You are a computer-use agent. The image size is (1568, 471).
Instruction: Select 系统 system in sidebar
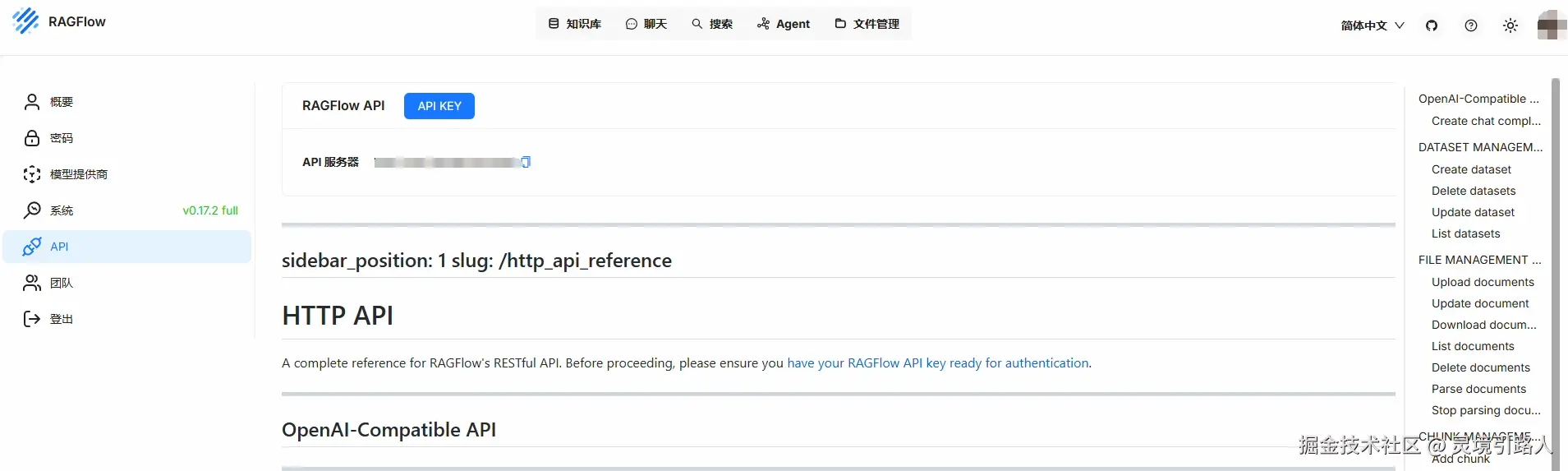click(x=127, y=210)
